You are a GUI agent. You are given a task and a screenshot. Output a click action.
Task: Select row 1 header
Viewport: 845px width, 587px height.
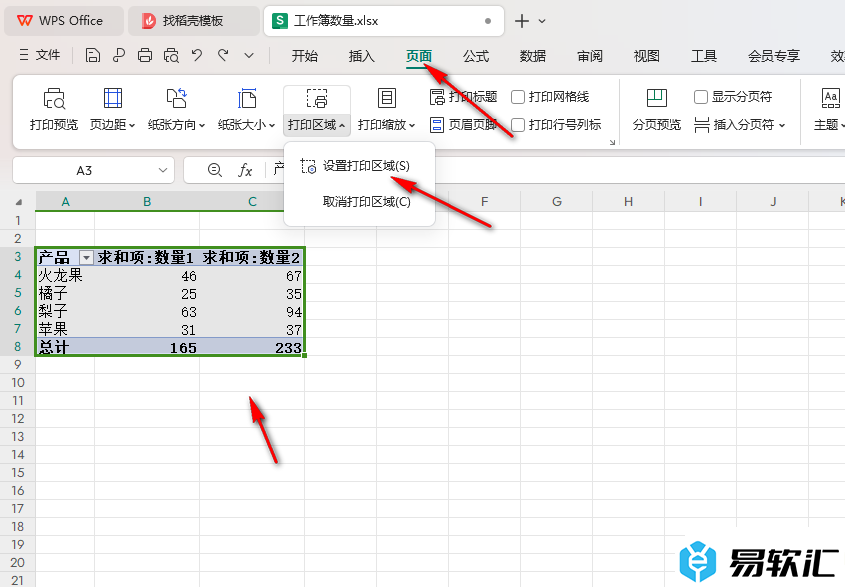point(18,220)
